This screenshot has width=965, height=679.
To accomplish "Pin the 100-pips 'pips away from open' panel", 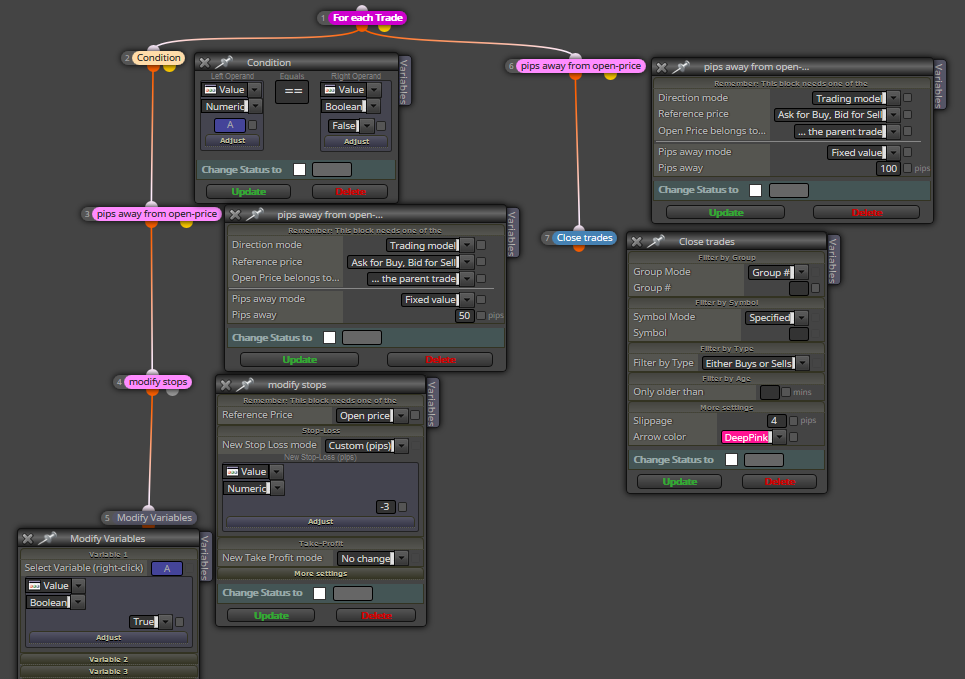I will (681, 67).
